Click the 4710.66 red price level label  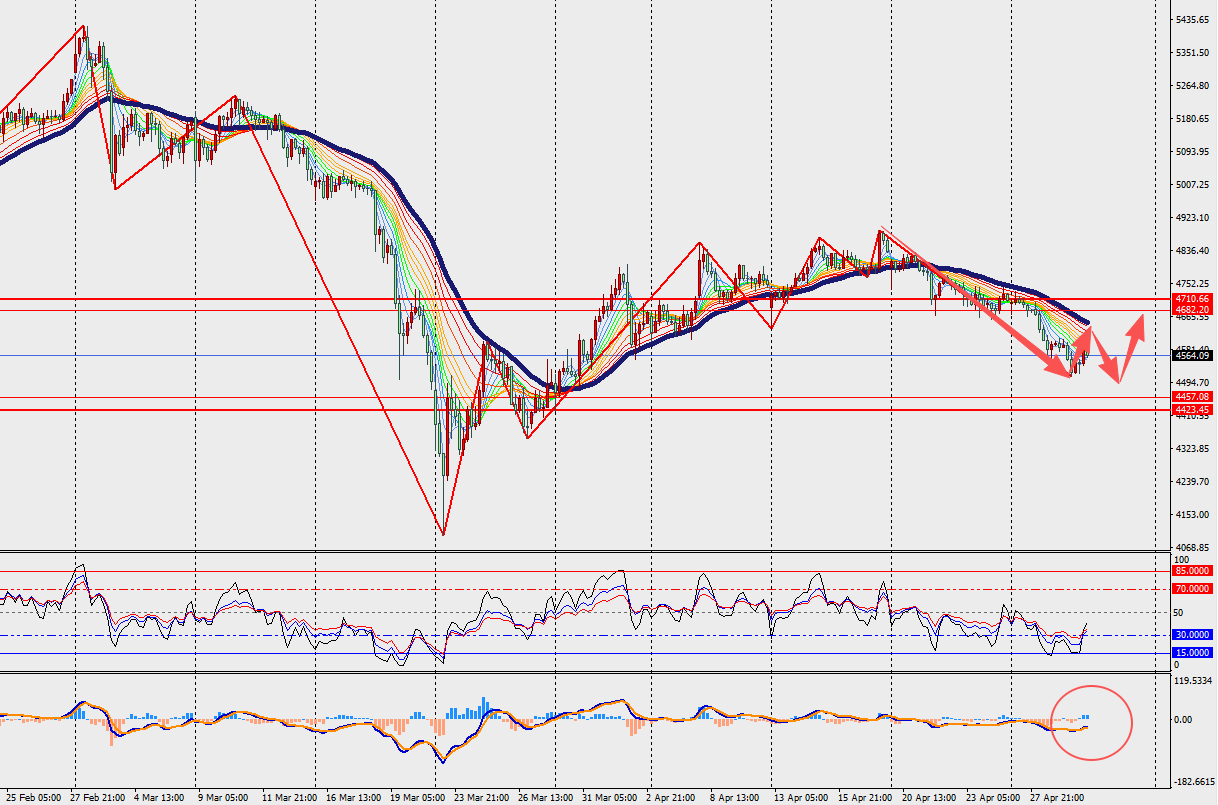(1193, 299)
